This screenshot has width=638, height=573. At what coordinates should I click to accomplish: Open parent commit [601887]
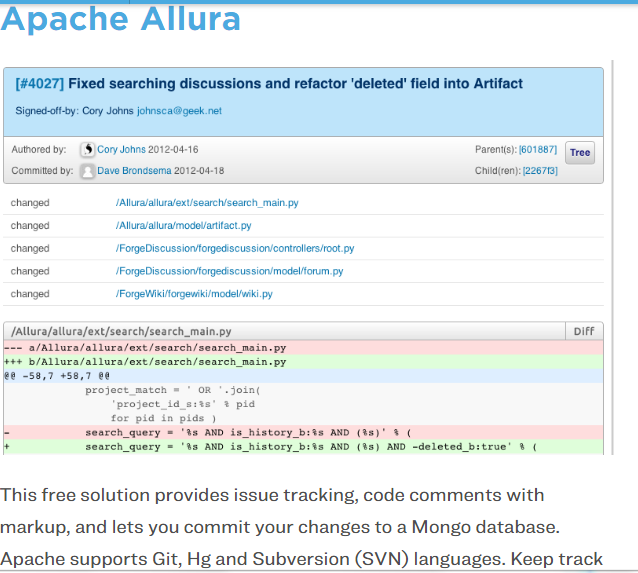537,149
